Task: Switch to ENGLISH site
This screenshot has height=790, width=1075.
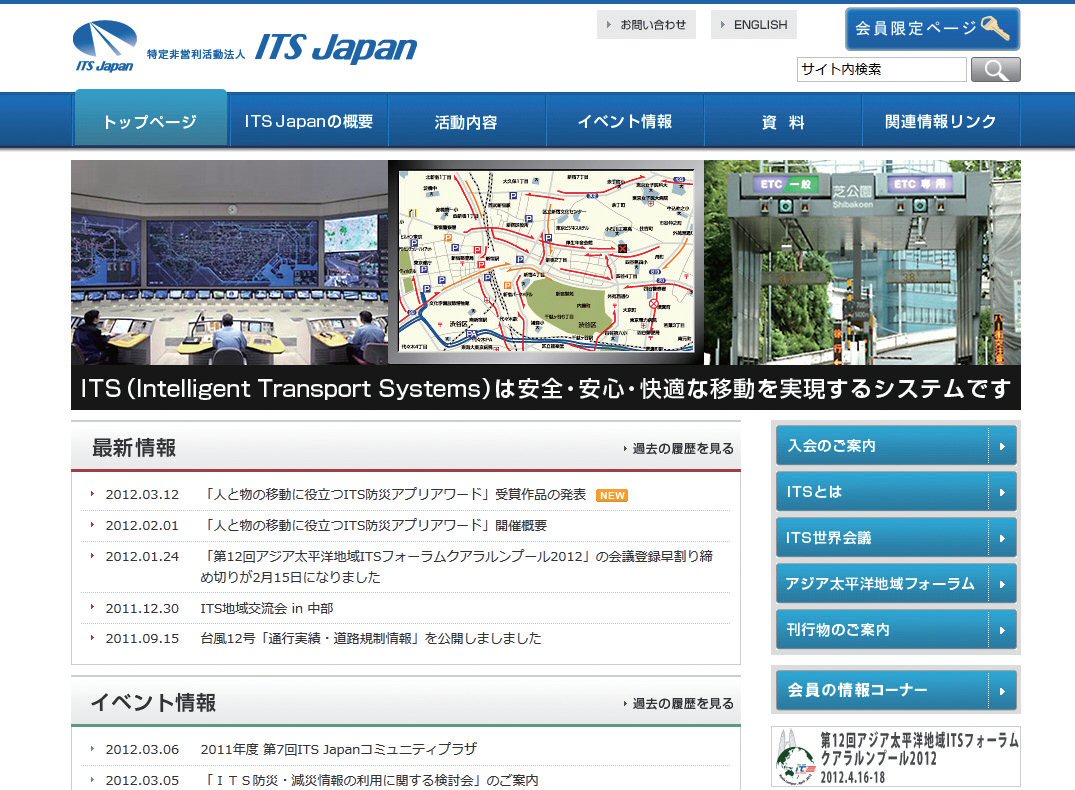Action: tap(753, 25)
